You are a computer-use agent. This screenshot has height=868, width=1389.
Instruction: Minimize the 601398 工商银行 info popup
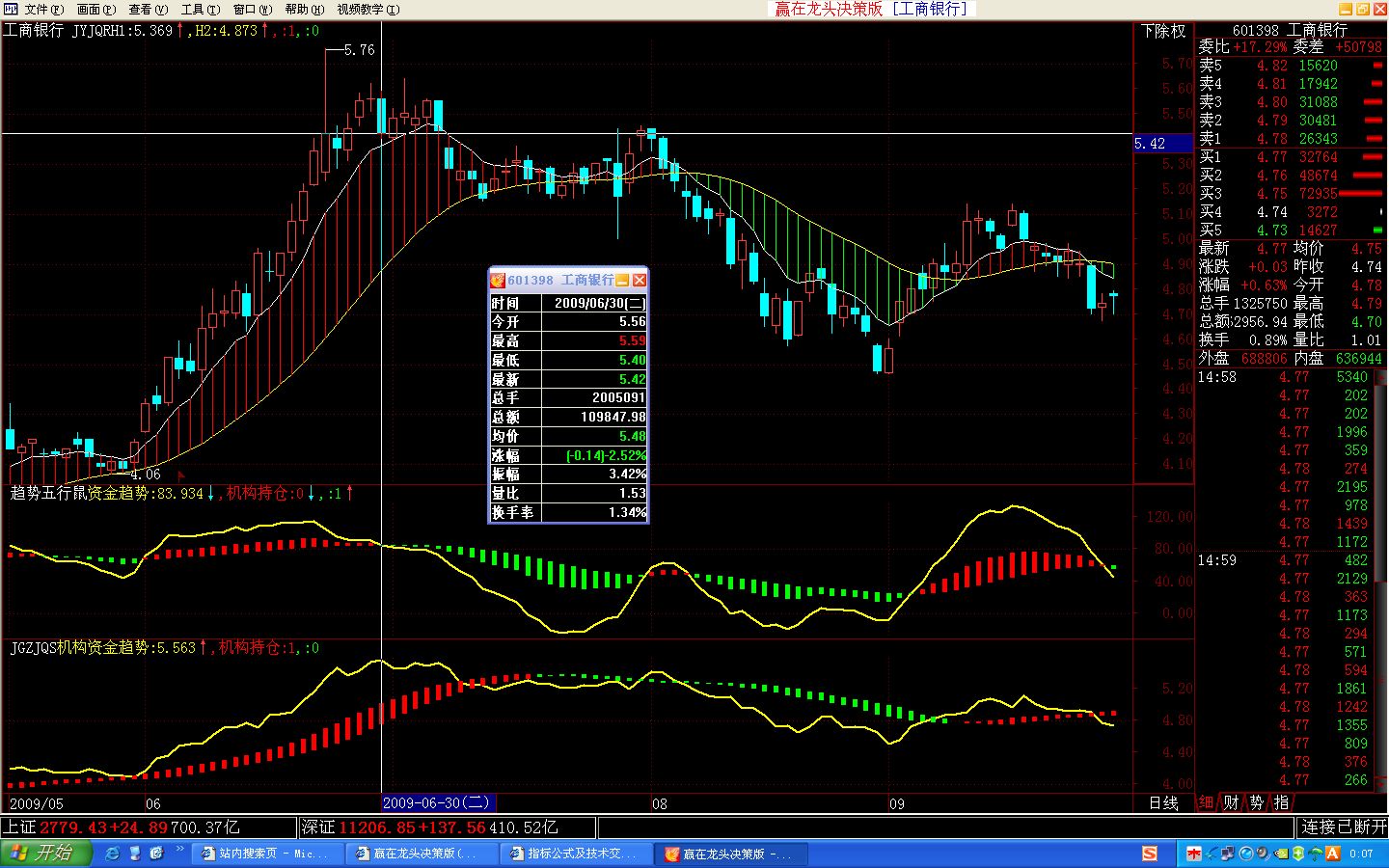(622, 280)
